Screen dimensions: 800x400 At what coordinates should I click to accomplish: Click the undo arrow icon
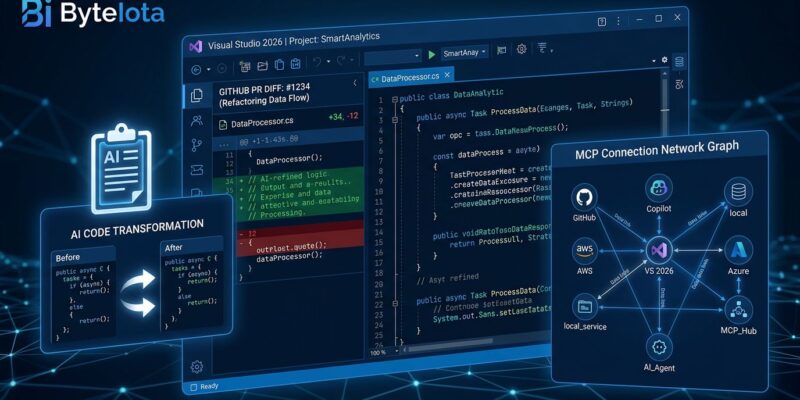[x=317, y=62]
